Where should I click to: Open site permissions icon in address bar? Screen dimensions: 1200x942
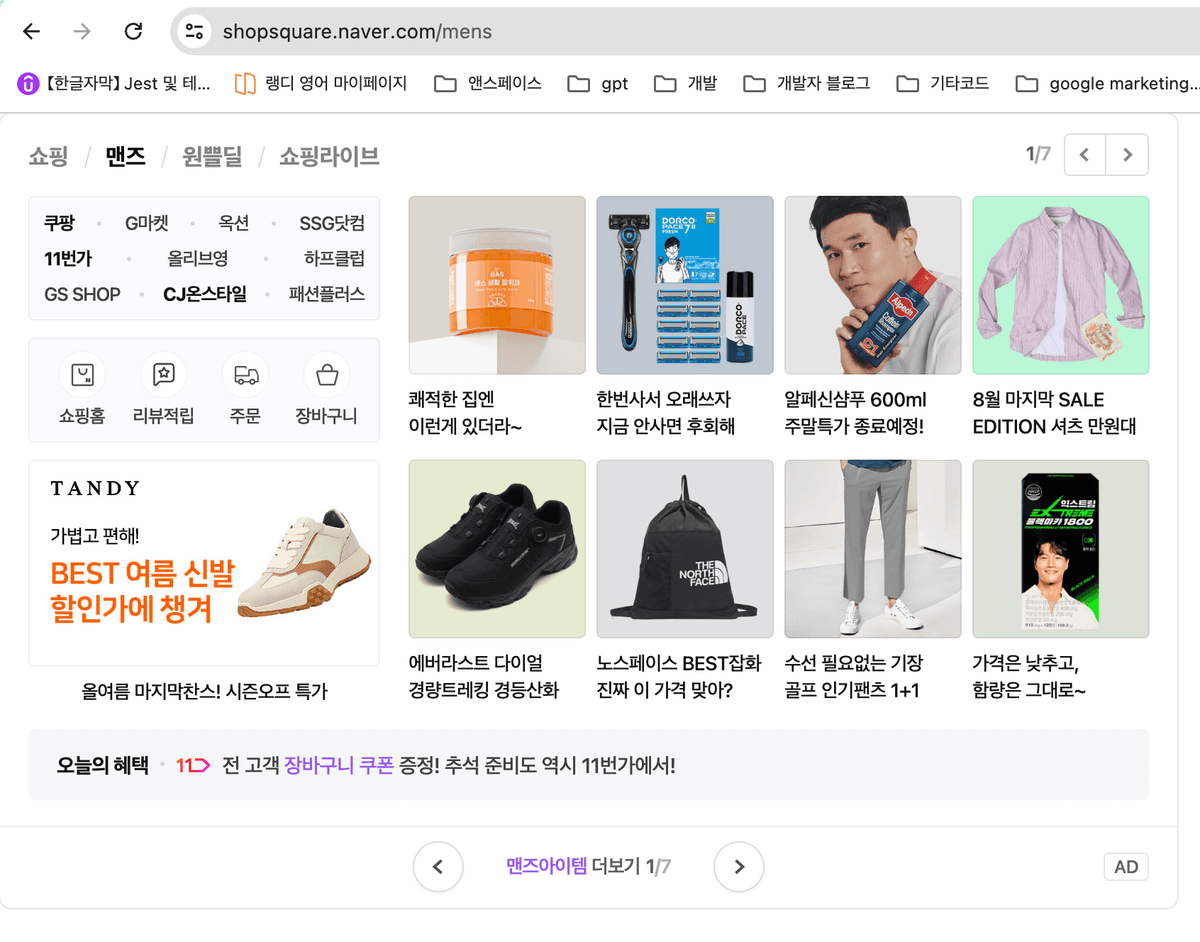(x=193, y=31)
